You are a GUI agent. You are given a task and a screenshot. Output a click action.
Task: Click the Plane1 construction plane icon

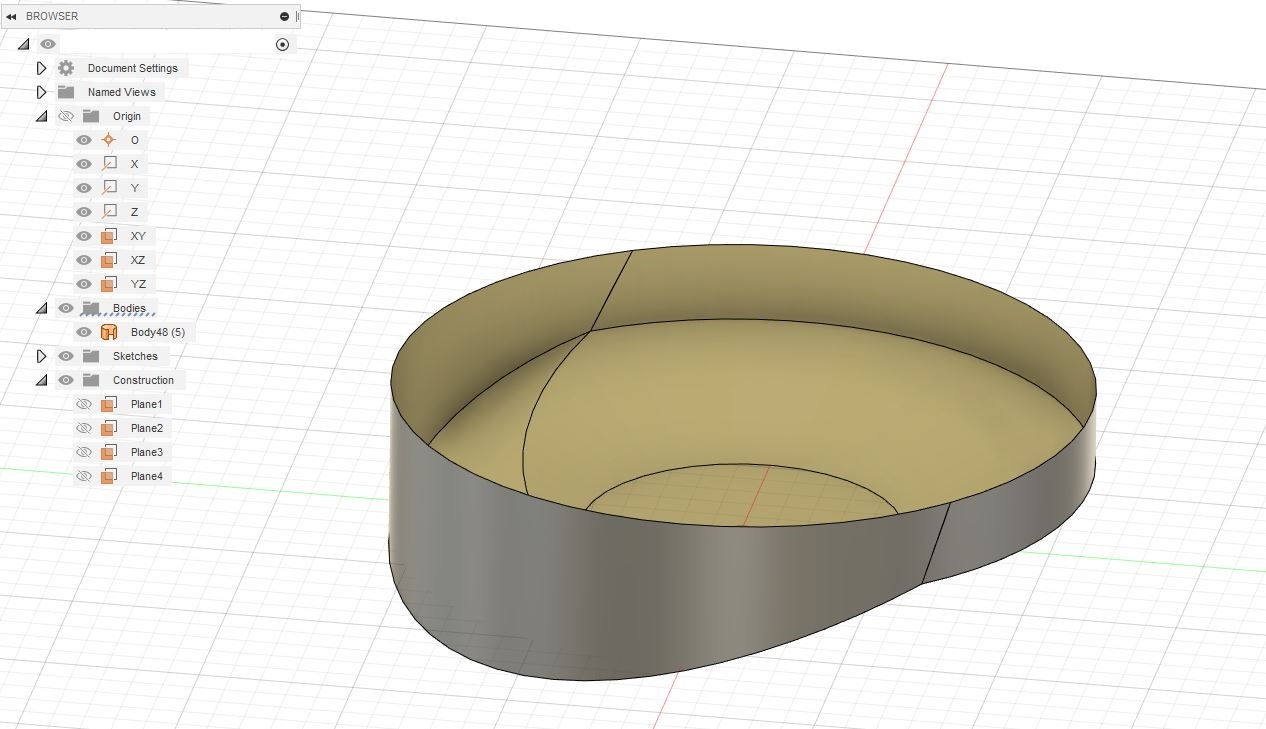point(109,404)
